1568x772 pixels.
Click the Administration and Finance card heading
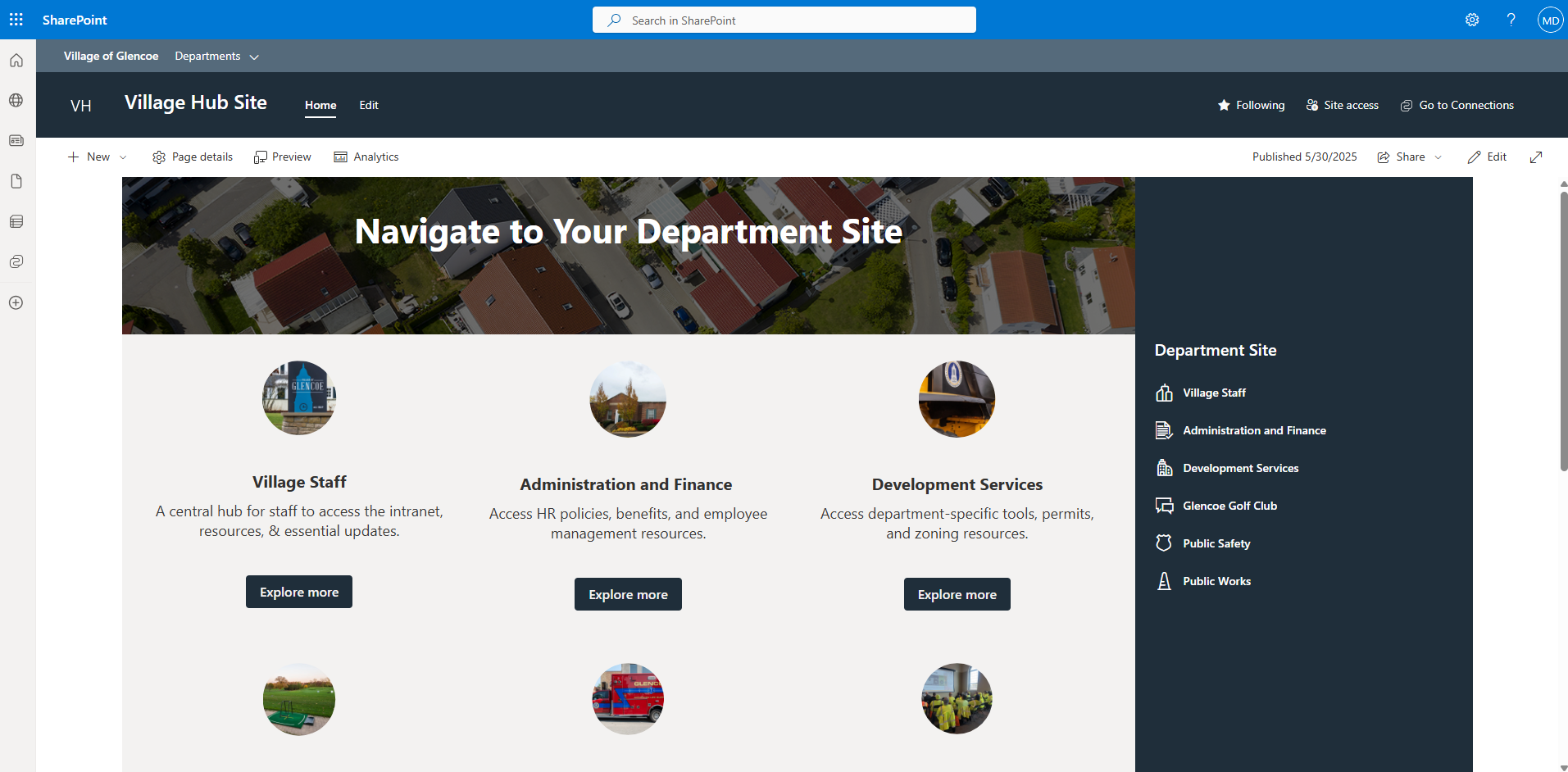626,484
